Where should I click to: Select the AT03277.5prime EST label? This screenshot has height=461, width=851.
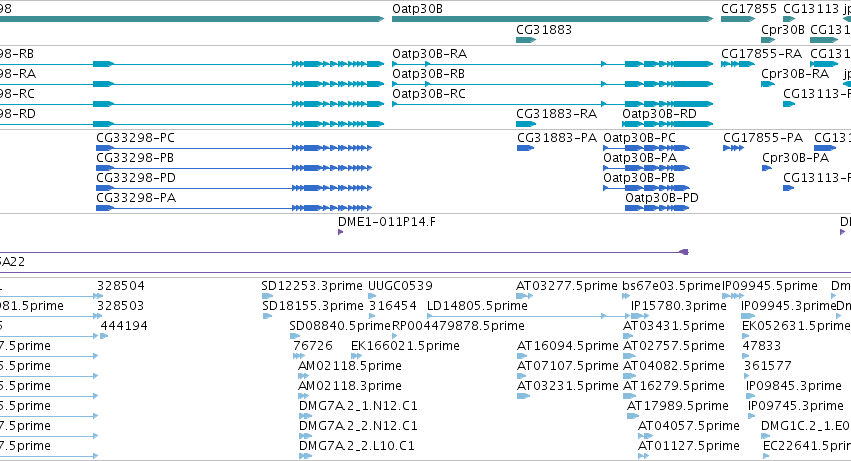[567, 286]
